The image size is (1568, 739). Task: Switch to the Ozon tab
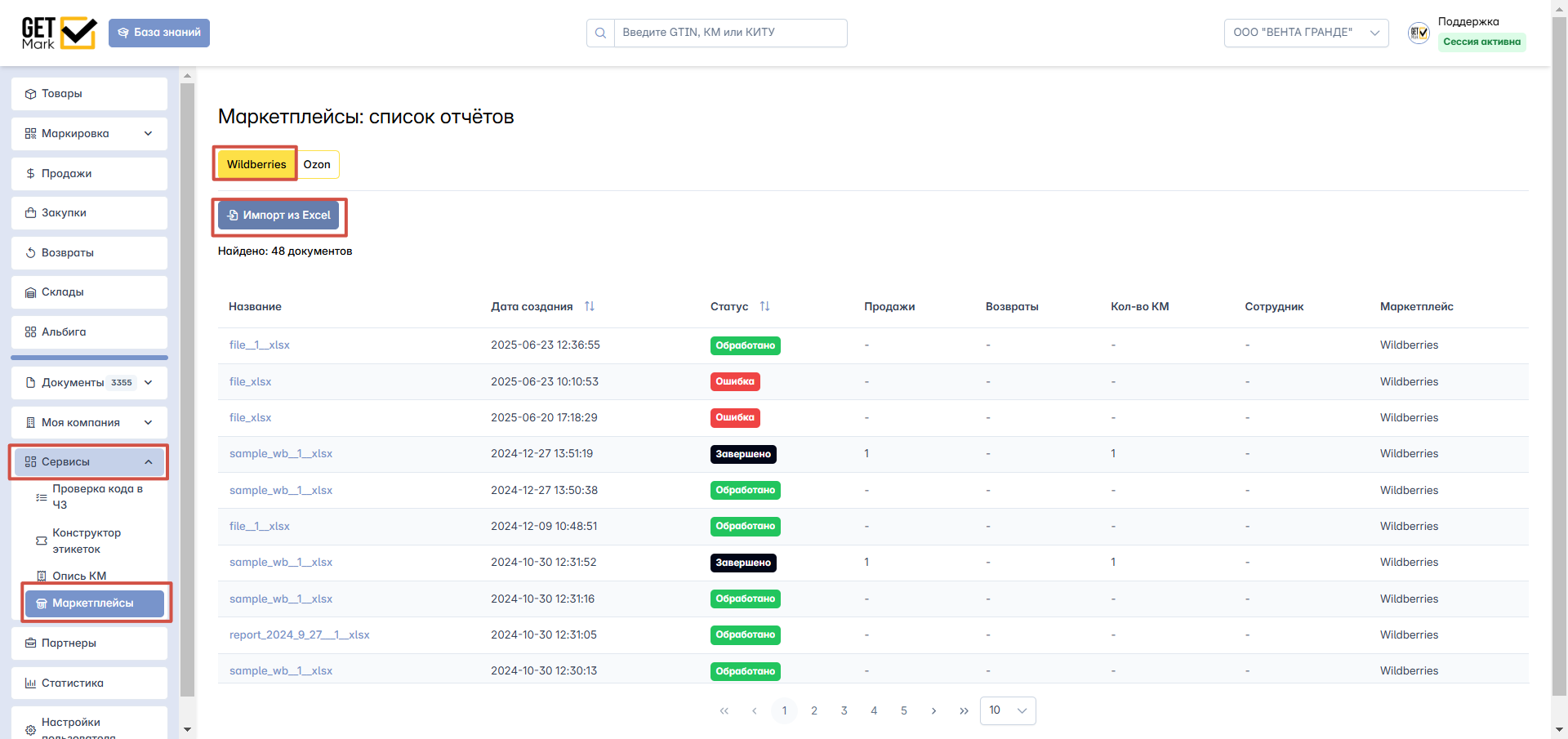[x=317, y=164]
